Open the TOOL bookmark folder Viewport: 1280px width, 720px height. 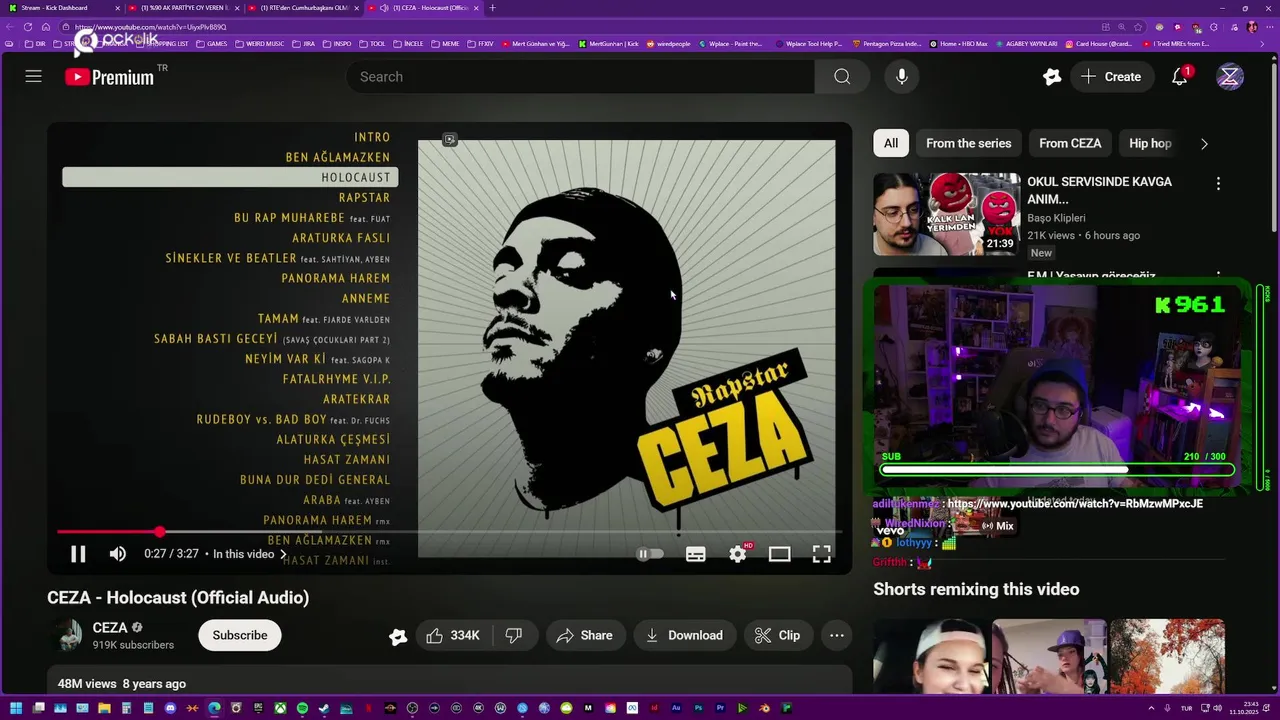(372, 44)
